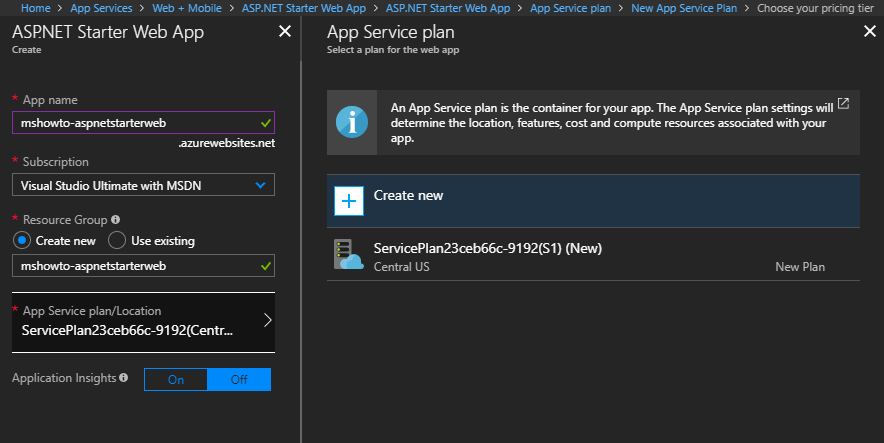Open second ASP.NET Starter Web App breadcrumb

(x=448, y=8)
